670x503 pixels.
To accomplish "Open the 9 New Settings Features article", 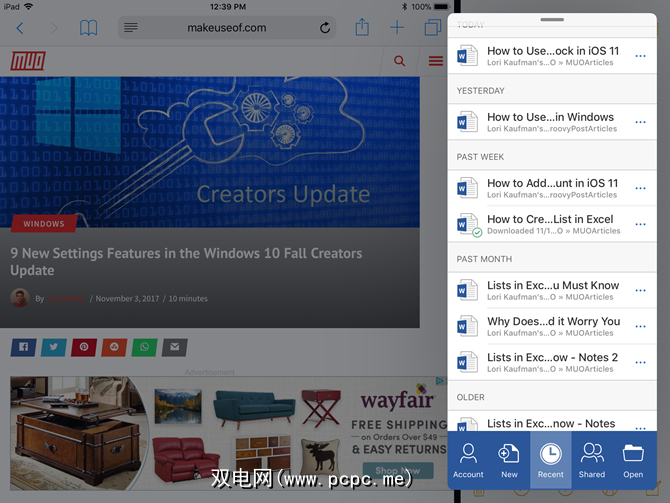I will (x=186, y=262).
